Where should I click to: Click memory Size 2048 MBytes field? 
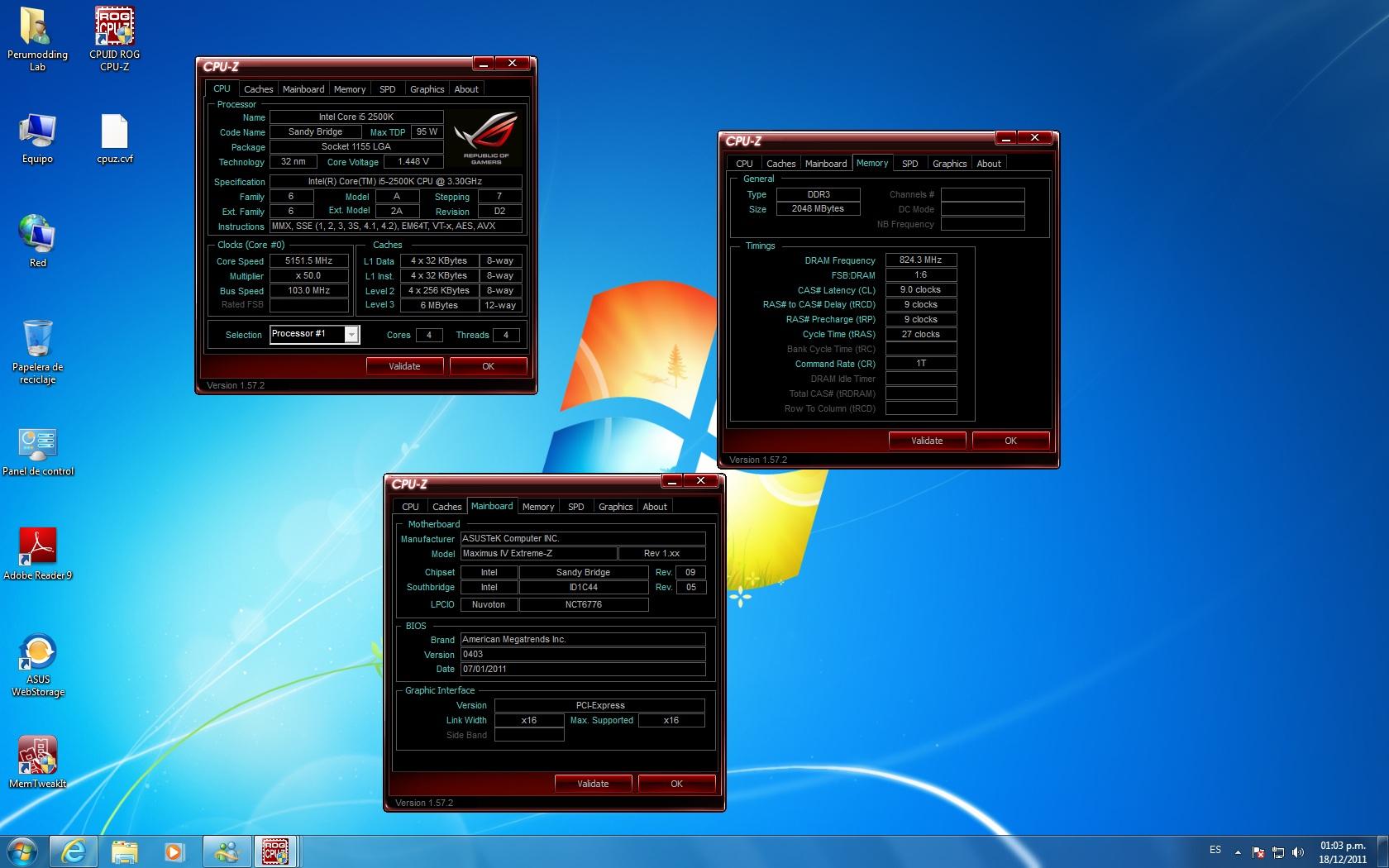[819, 208]
